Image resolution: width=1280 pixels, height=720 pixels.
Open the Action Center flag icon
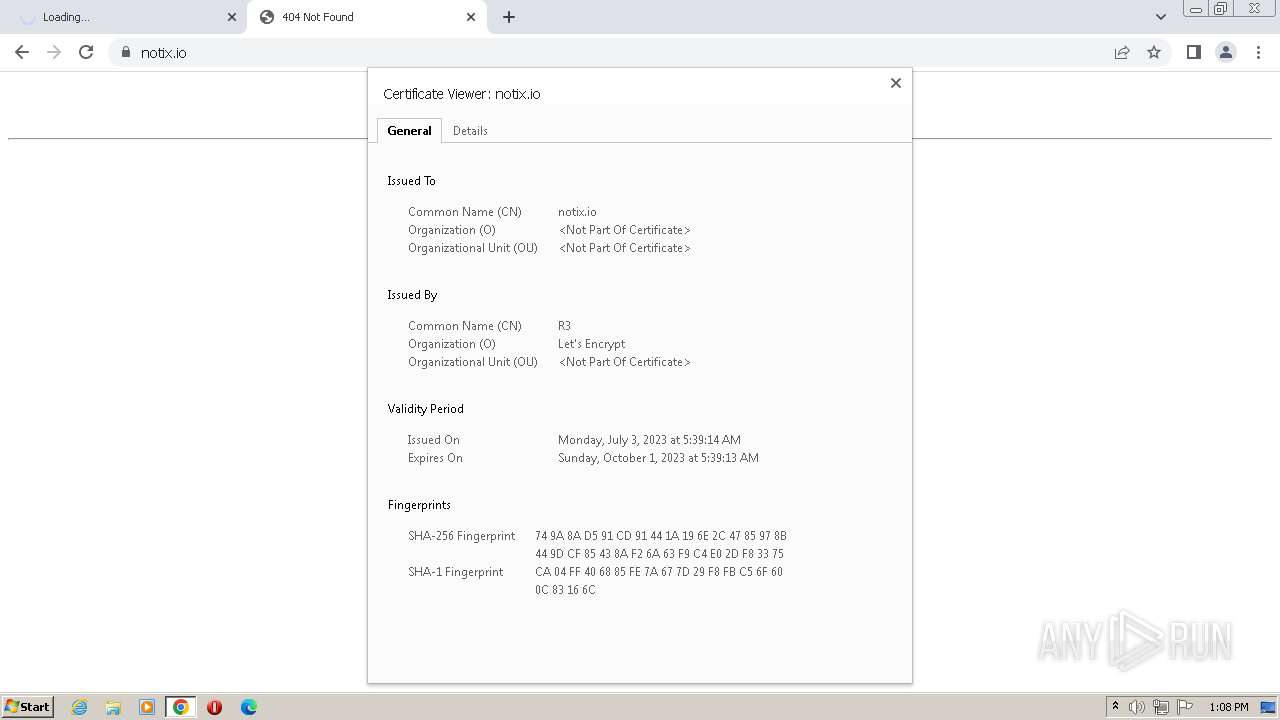coord(1185,707)
